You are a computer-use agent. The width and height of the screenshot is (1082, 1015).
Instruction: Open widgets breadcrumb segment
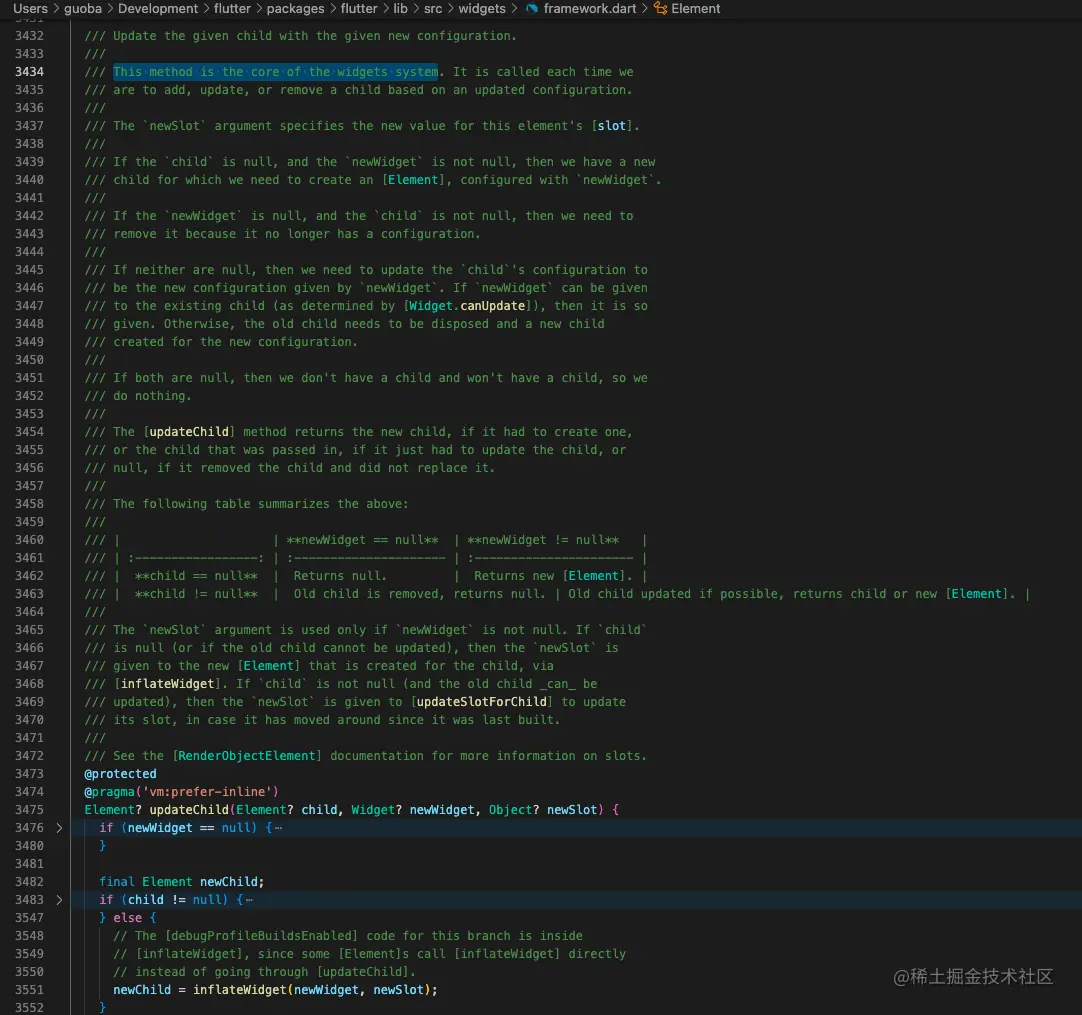click(482, 8)
